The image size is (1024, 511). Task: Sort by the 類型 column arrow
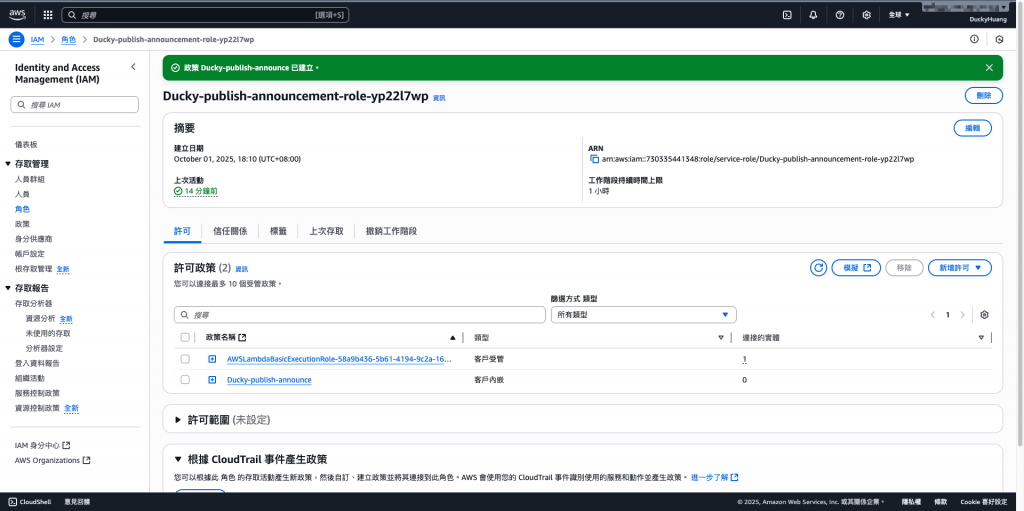721,338
